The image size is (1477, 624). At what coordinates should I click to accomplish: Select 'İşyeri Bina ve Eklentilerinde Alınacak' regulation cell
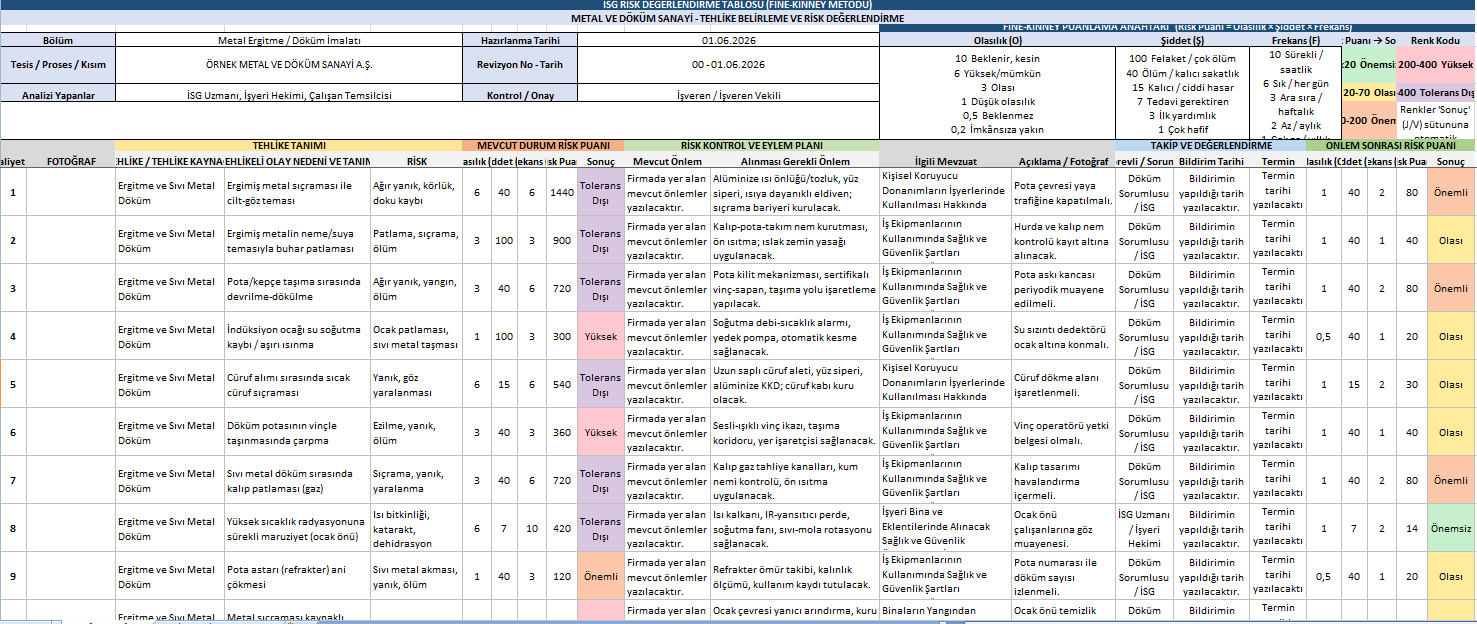944,528
